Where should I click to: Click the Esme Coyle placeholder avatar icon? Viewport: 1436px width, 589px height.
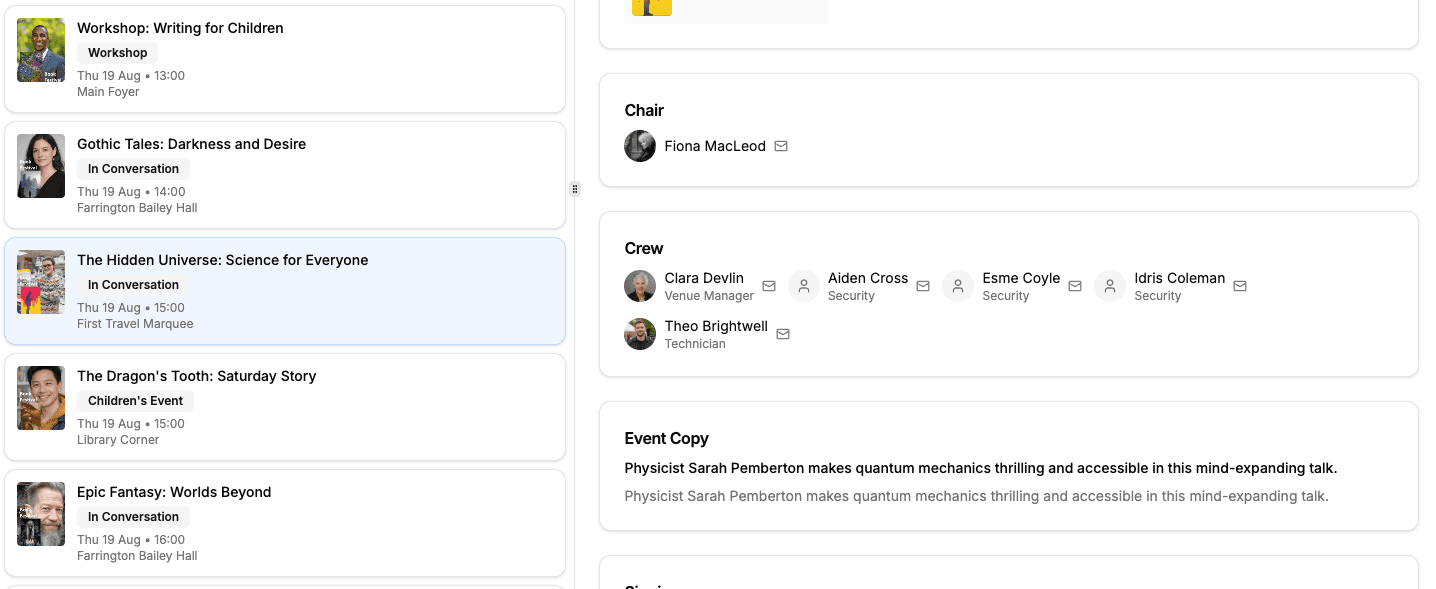pos(958,286)
